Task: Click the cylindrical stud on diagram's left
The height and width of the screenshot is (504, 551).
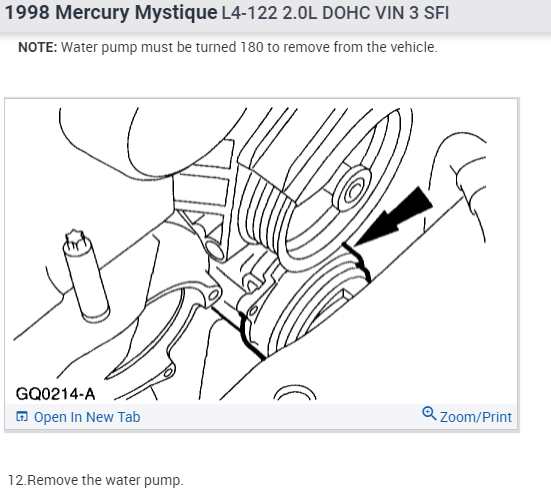Action: [x=86, y=276]
